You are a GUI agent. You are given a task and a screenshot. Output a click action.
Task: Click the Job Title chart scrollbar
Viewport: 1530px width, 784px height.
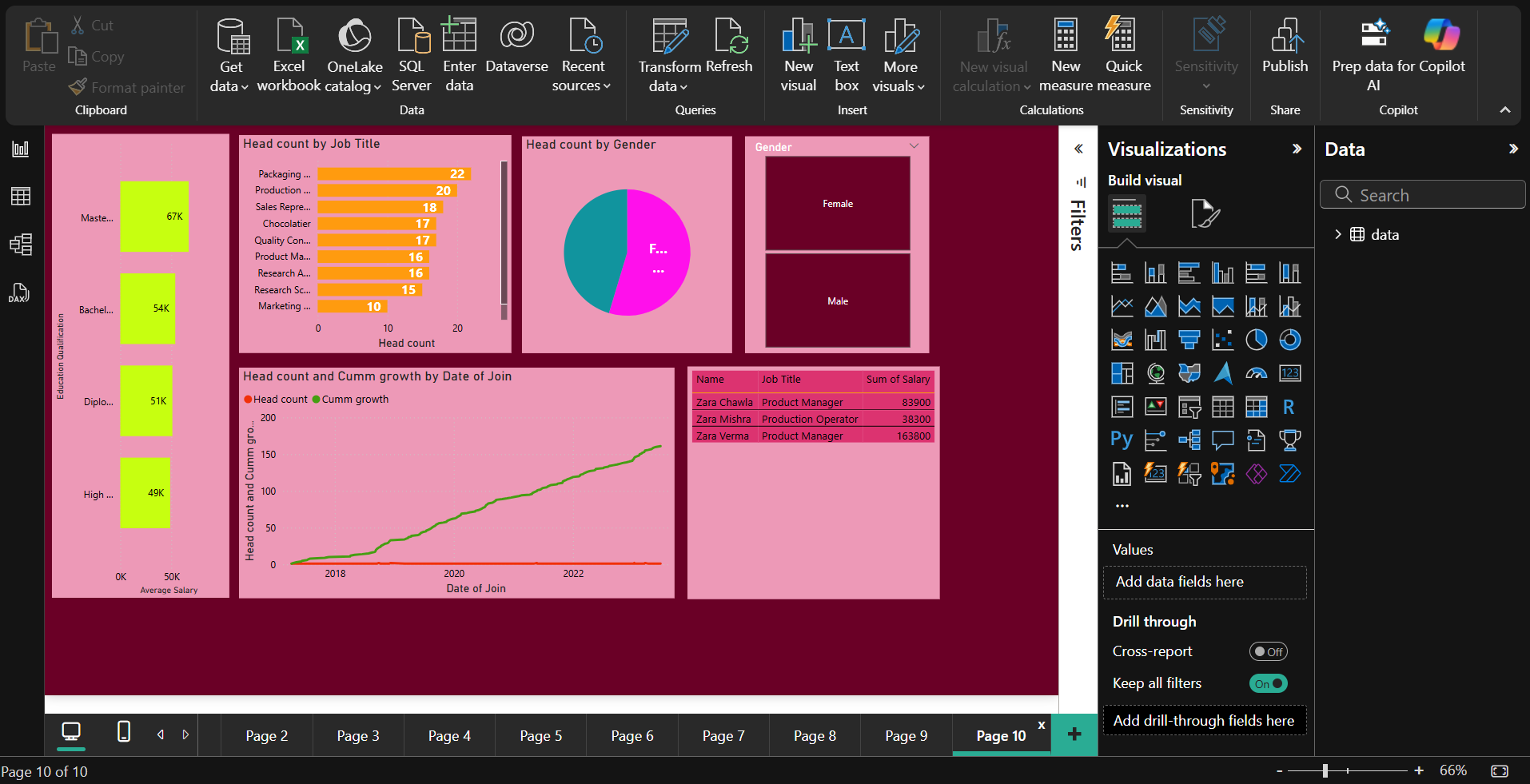504,233
